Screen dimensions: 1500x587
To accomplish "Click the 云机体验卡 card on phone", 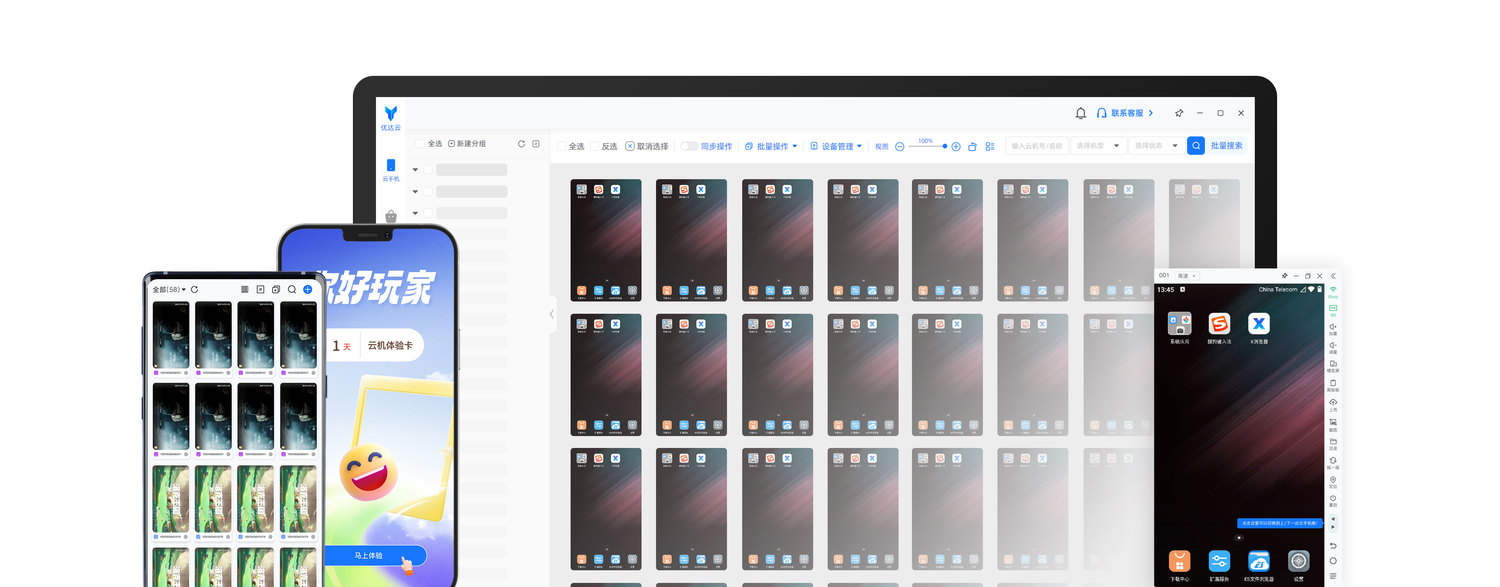I will [375, 345].
